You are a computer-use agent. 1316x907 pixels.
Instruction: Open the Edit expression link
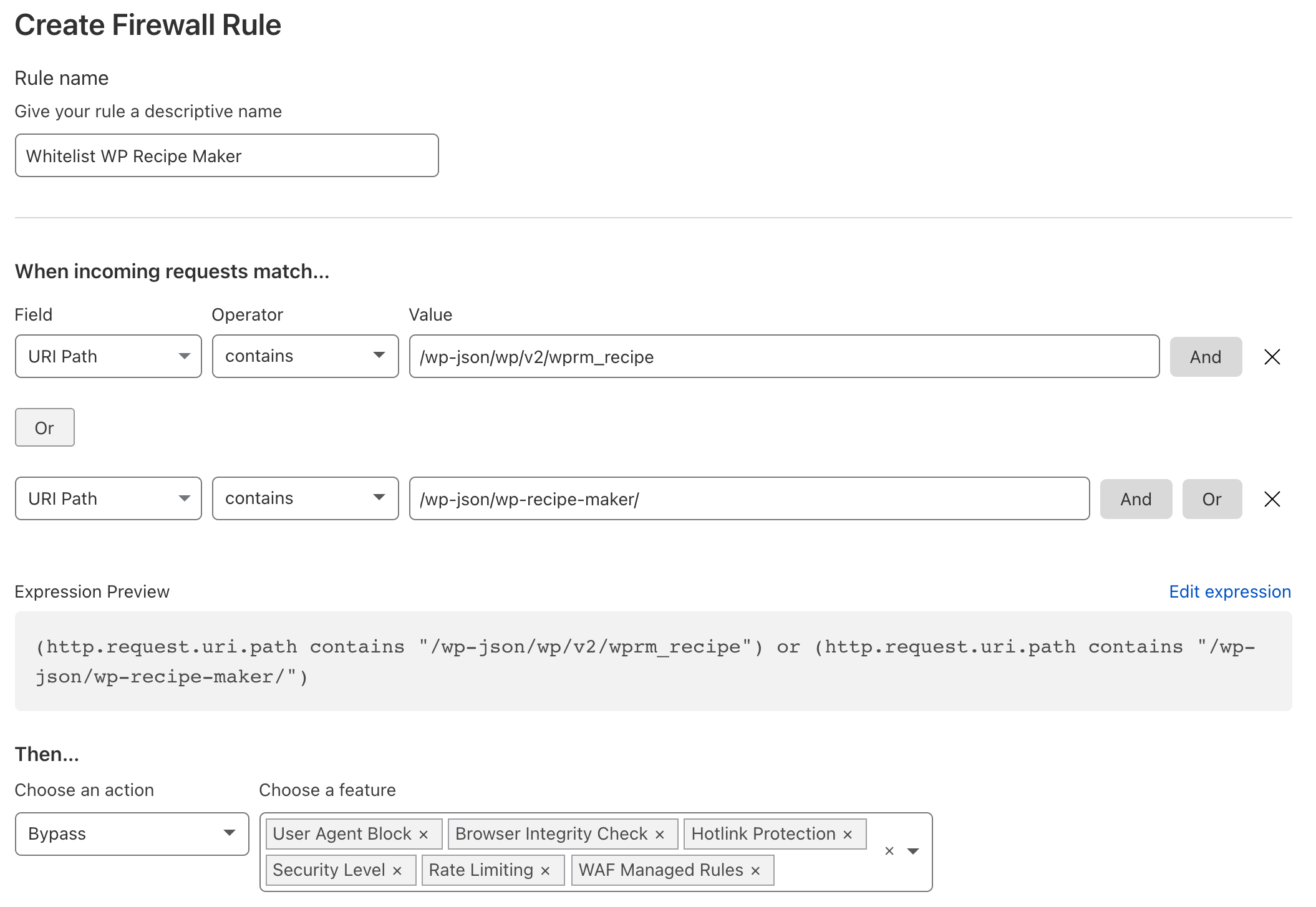click(1230, 591)
